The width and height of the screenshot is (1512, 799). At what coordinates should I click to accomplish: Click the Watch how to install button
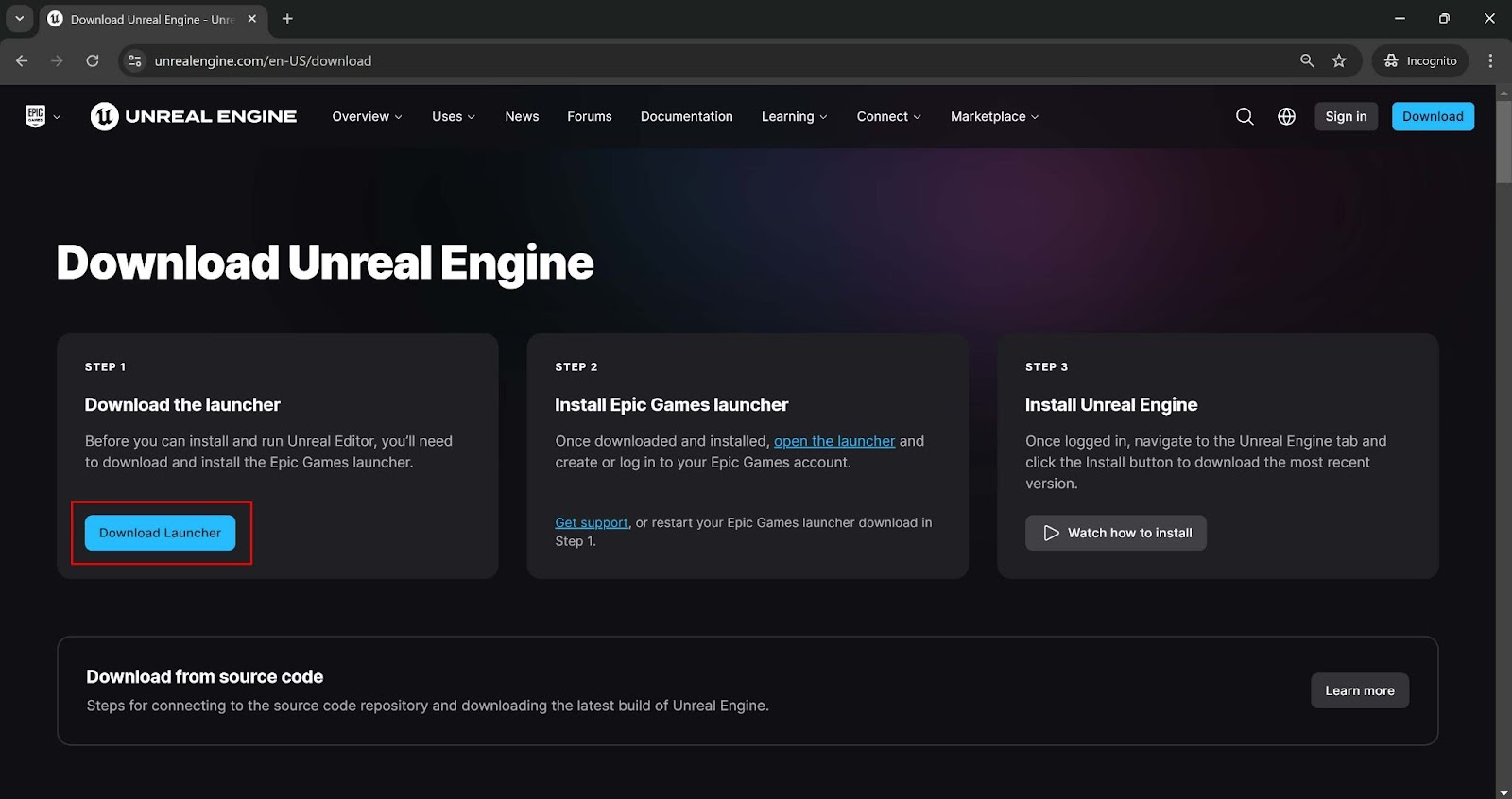(x=1116, y=533)
